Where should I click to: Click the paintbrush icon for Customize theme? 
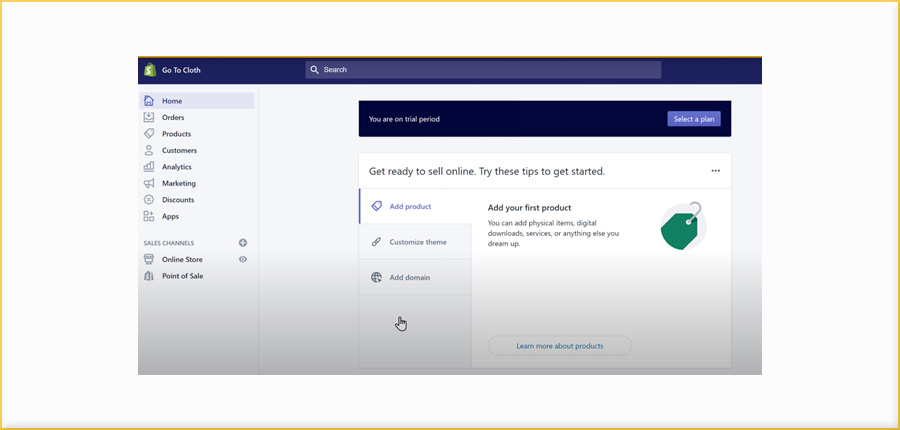(x=376, y=242)
